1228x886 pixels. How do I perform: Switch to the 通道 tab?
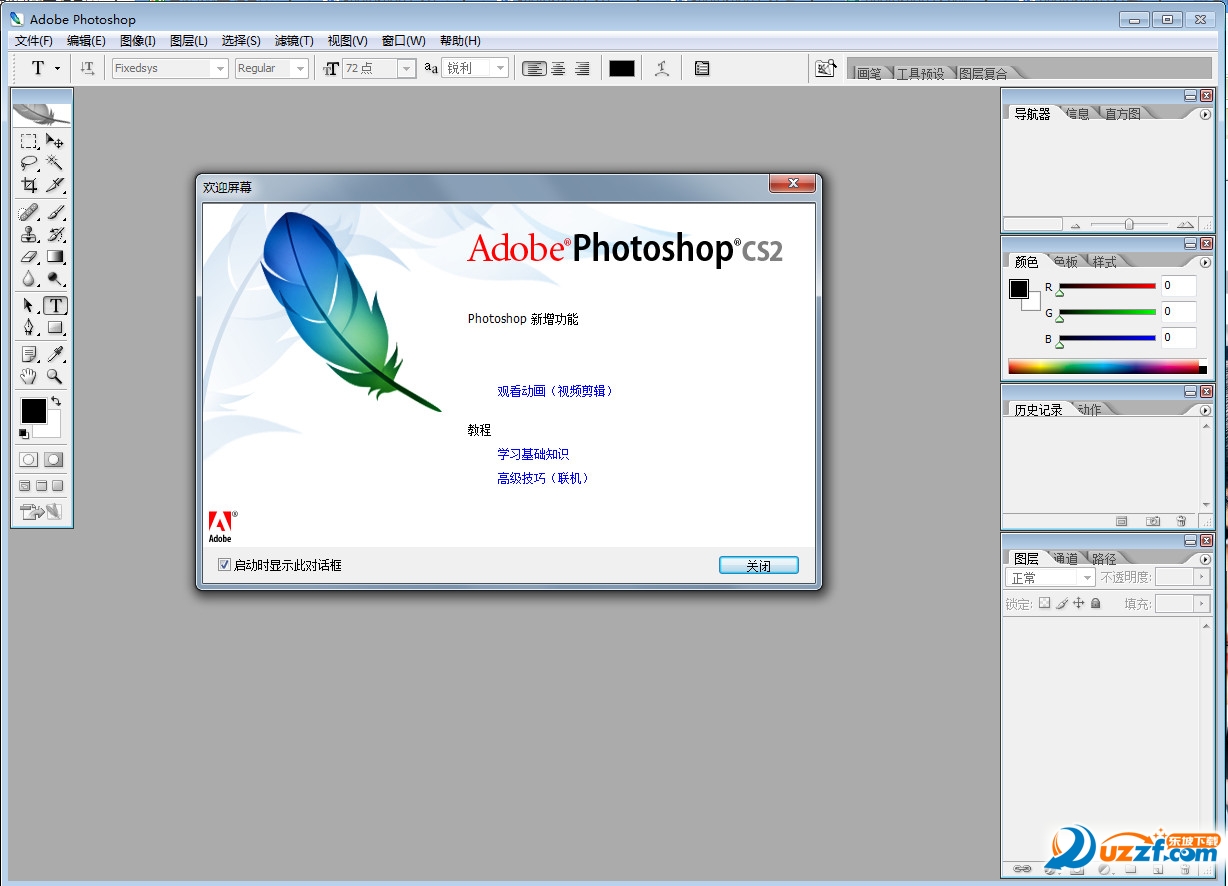tap(1066, 559)
